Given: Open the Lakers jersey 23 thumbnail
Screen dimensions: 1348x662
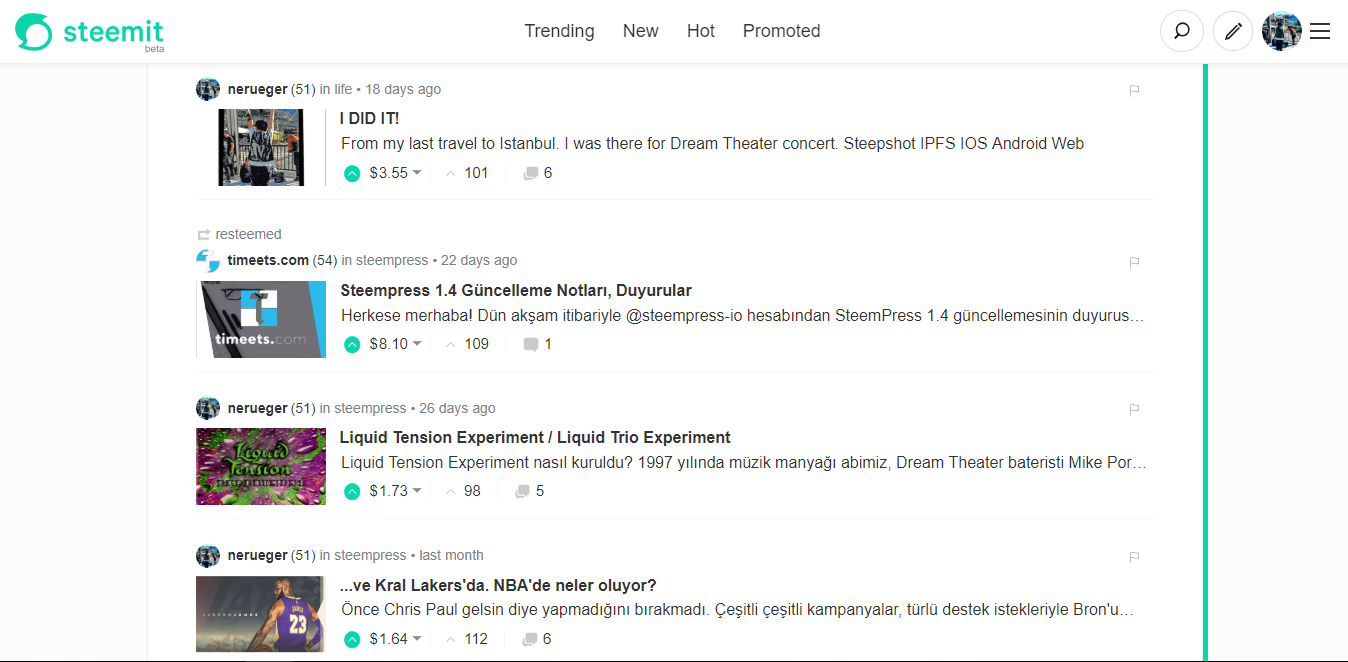Looking at the screenshot, I should (261, 614).
